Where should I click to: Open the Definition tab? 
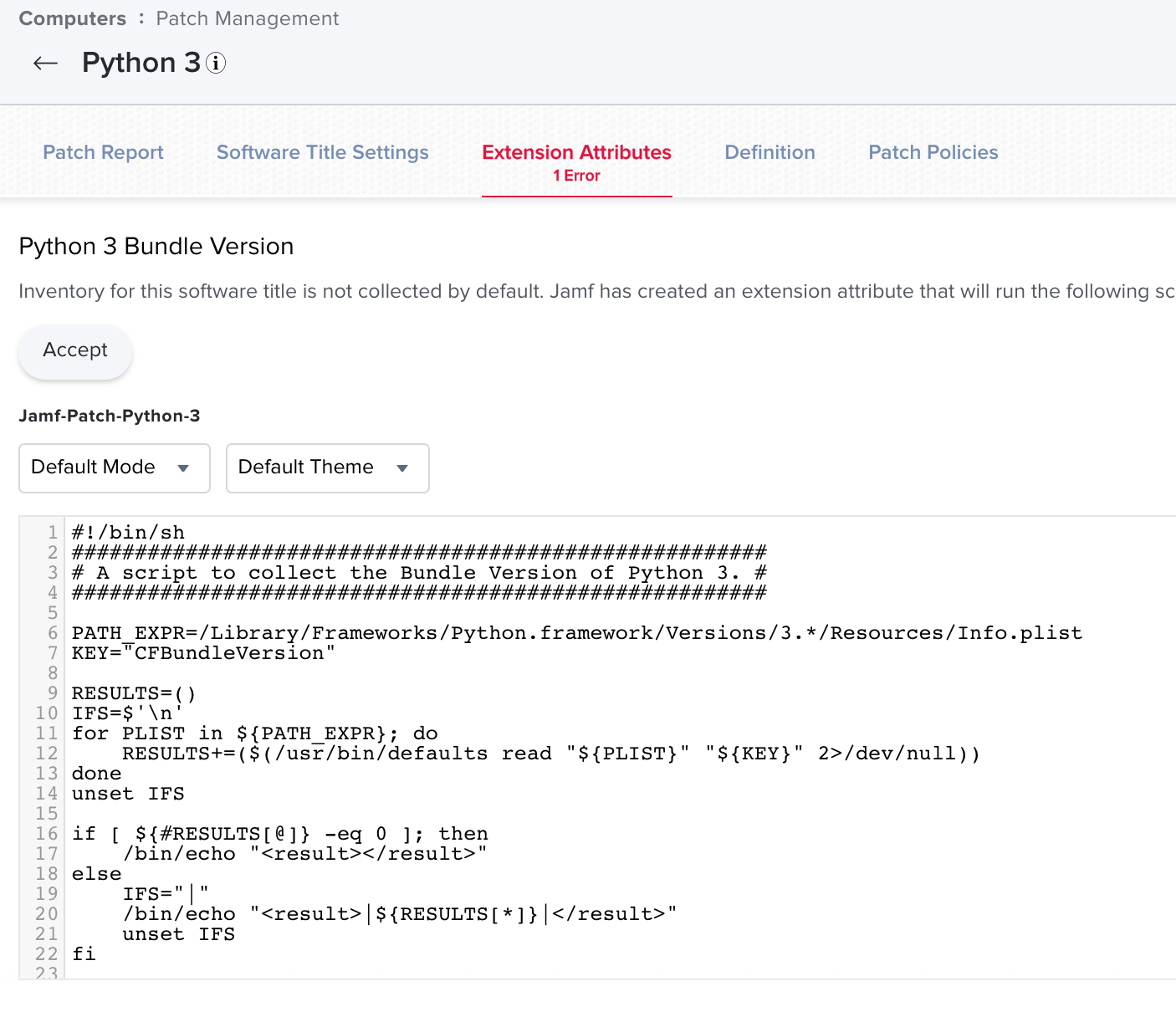pos(770,152)
